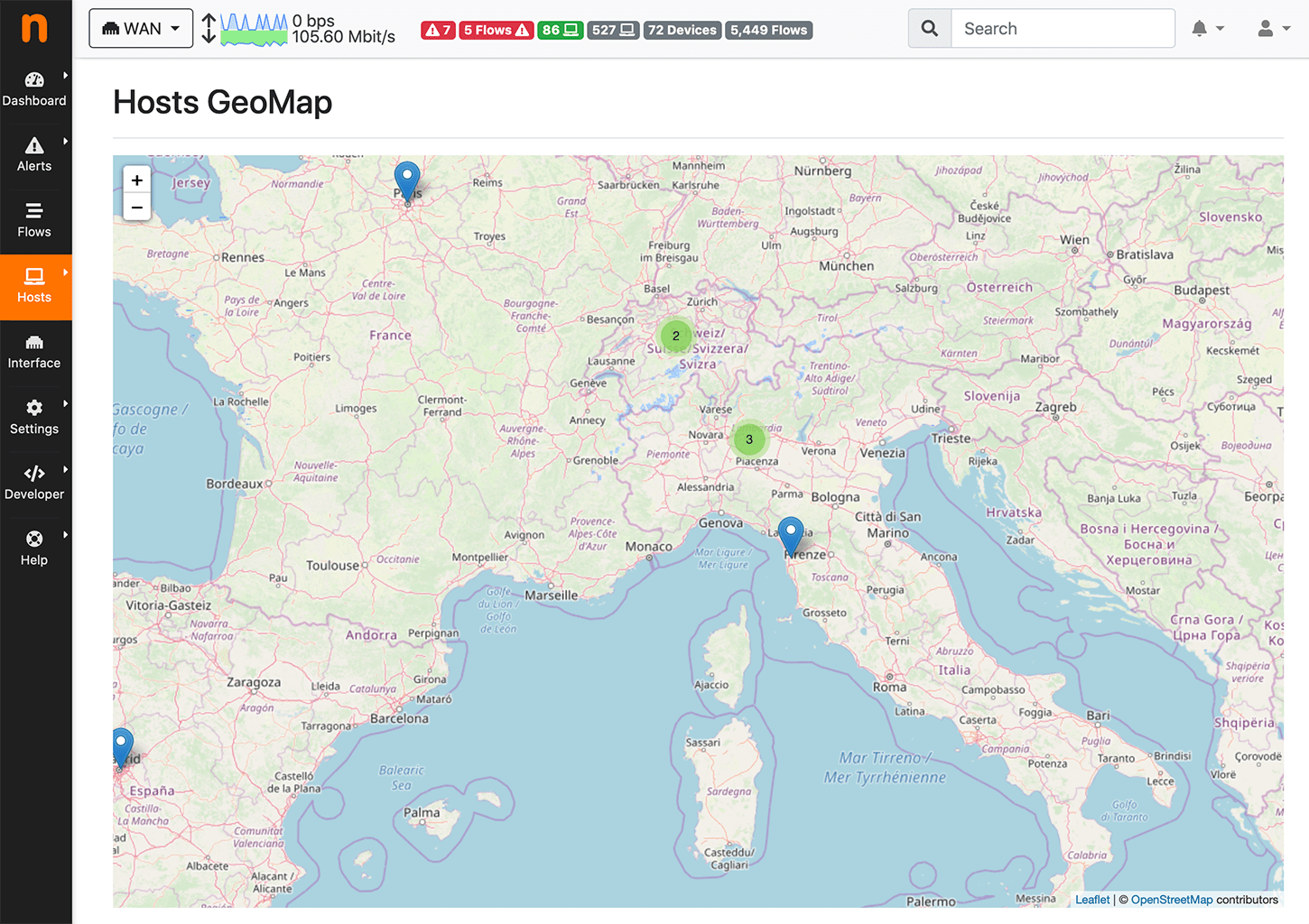Open the Developer code menu

pos(34,484)
